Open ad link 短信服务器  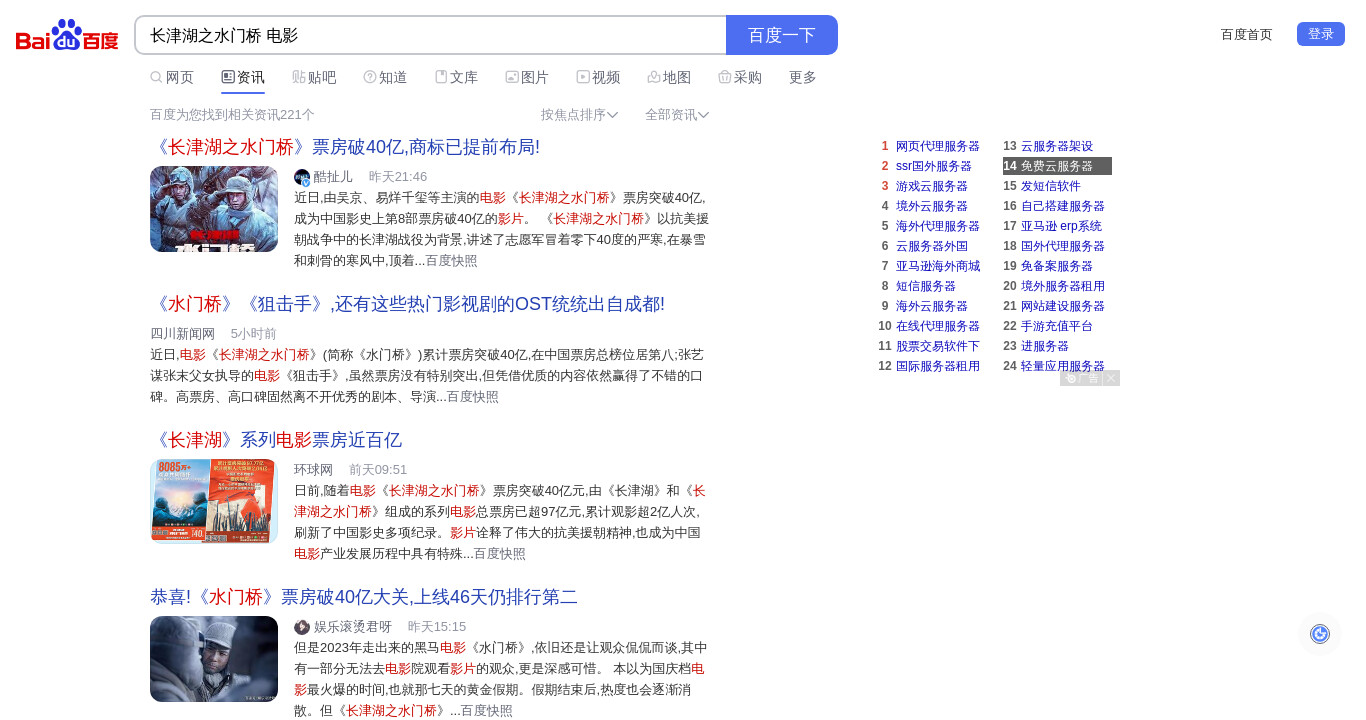click(926, 286)
